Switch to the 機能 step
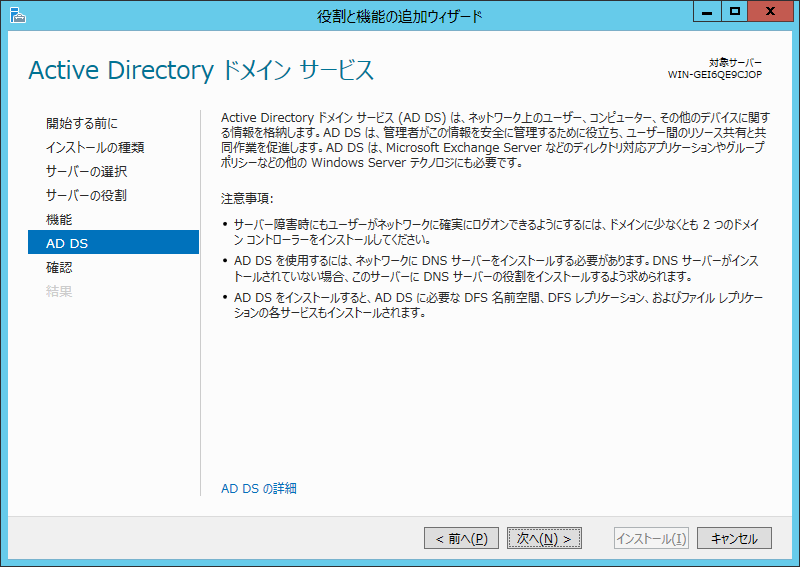 [x=59, y=219]
